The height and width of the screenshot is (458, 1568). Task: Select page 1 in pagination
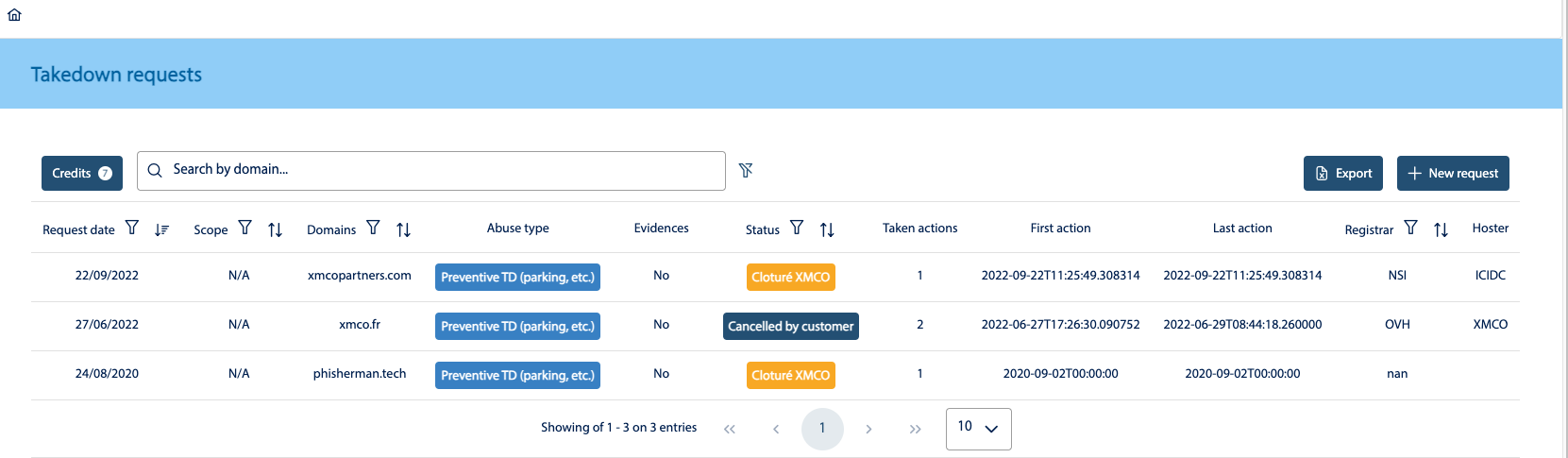pos(822,429)
